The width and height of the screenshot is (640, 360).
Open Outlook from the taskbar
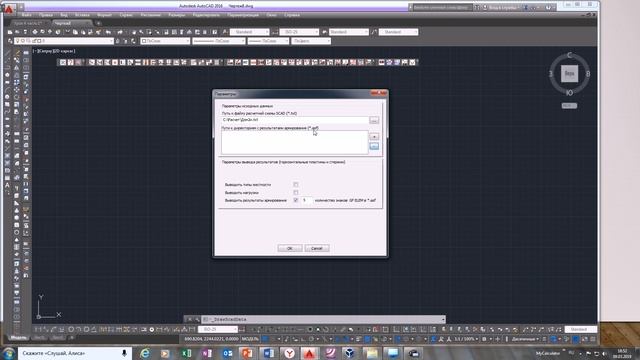tap(227, 353)
